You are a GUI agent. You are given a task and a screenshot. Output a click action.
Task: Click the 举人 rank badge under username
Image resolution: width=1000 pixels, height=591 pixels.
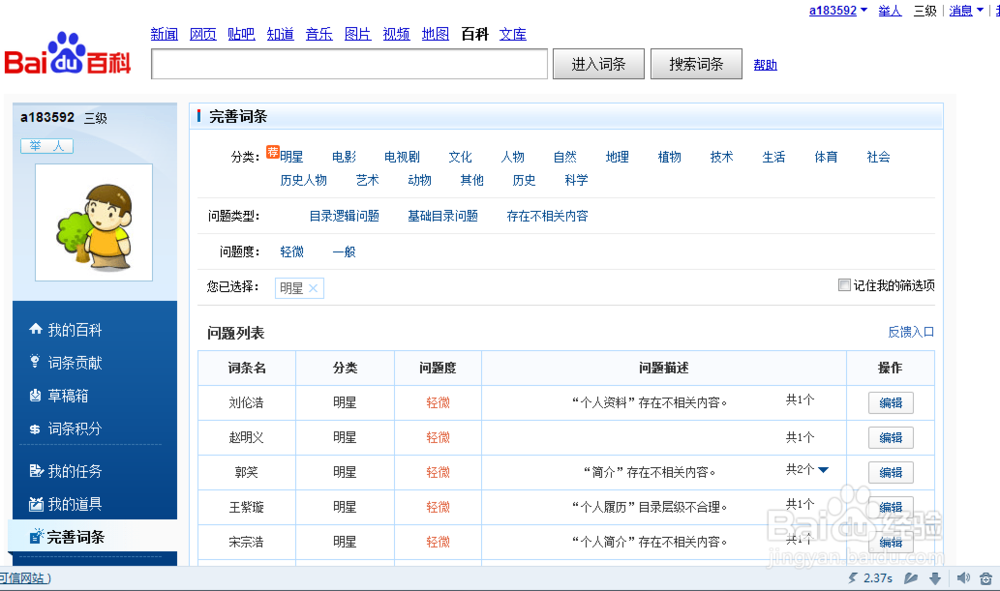[47, 146]
